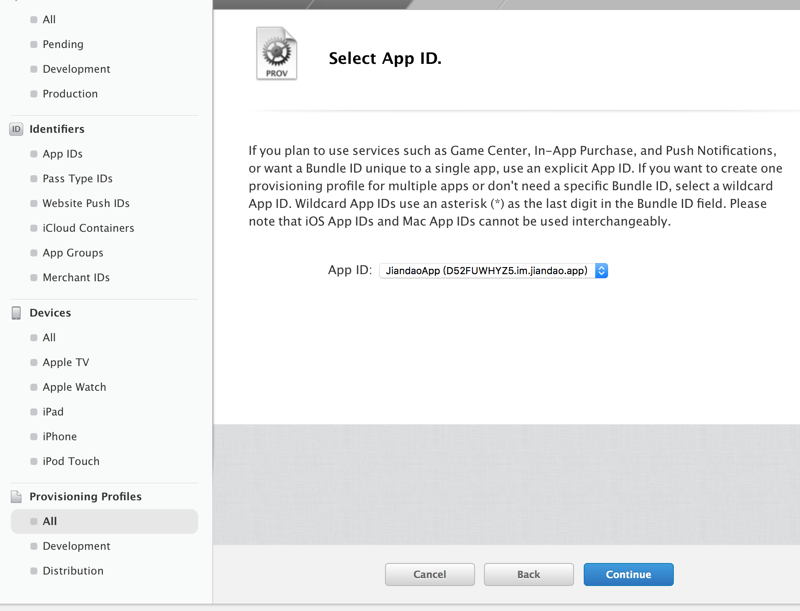Open Apple TV devices
The height and width of the screenshot is (611, 800).
pos(66,363)
